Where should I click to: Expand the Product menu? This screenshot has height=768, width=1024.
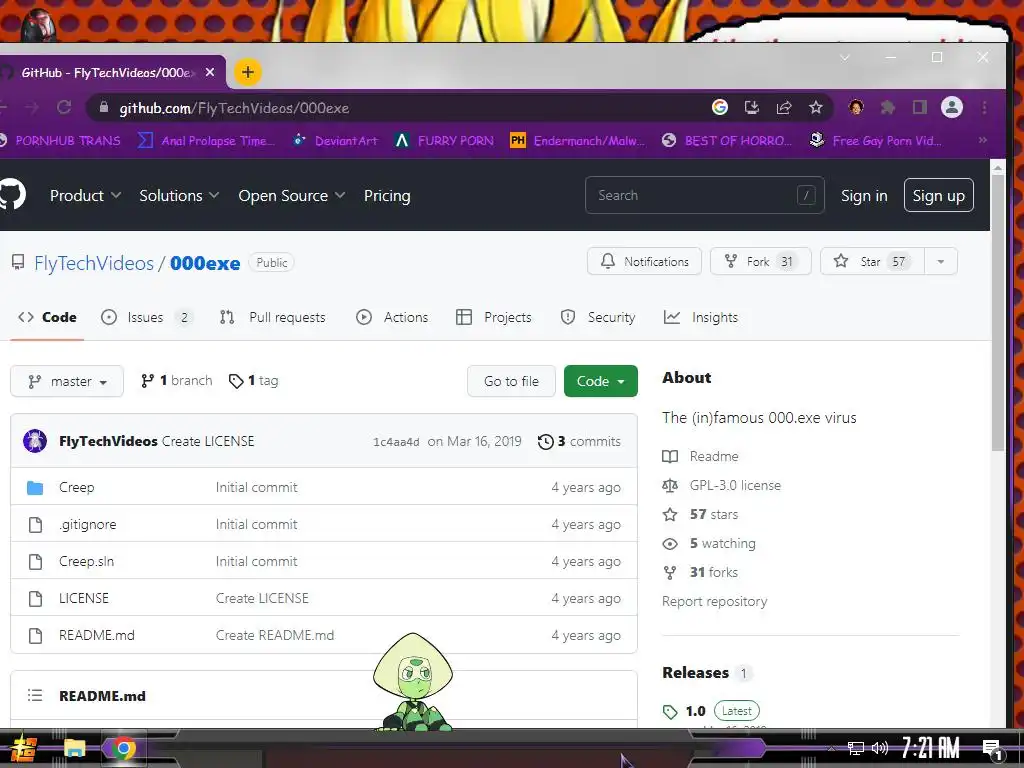click(x=85, y=195)
